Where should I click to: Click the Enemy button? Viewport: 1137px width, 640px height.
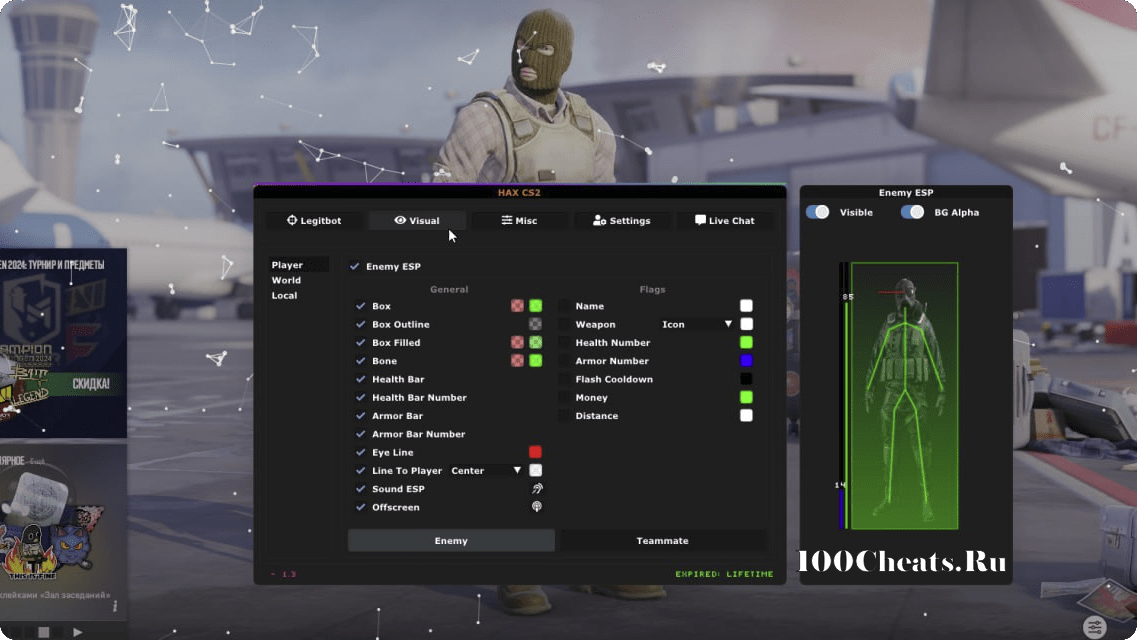(451, 541)
